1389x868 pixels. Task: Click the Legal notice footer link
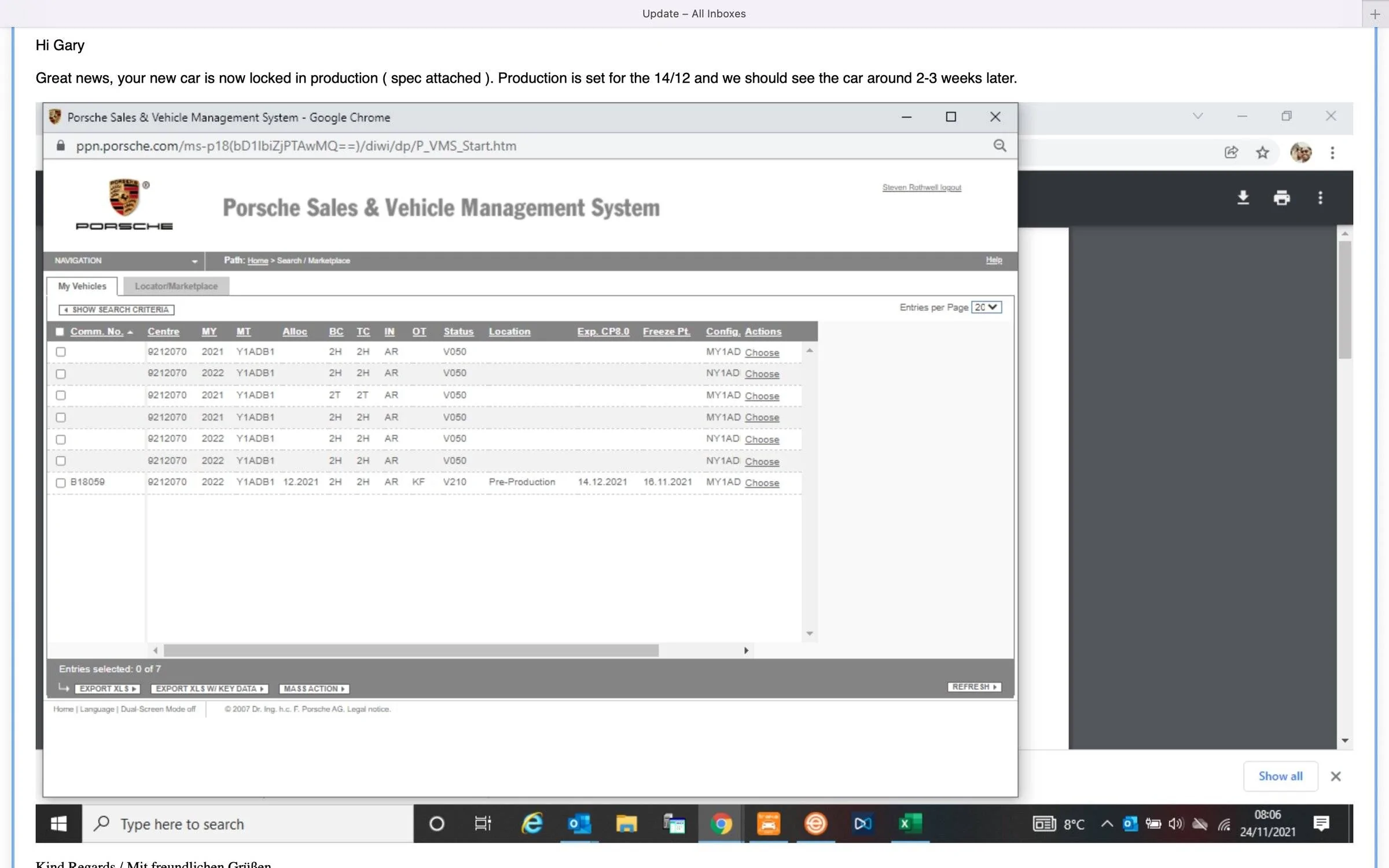(x=369, y=709)
